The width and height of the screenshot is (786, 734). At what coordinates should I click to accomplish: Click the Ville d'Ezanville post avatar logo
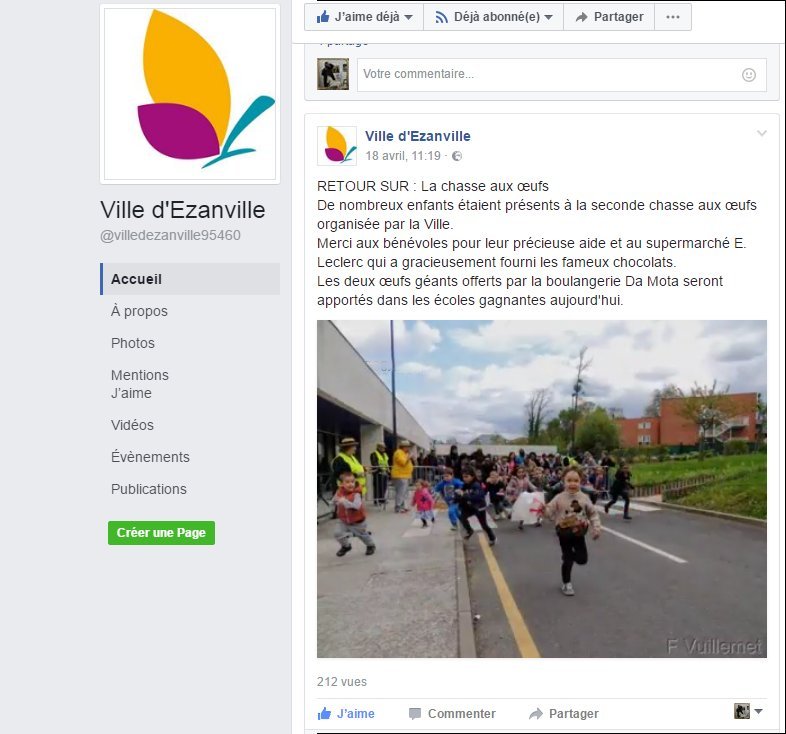[x=337, y=145]
